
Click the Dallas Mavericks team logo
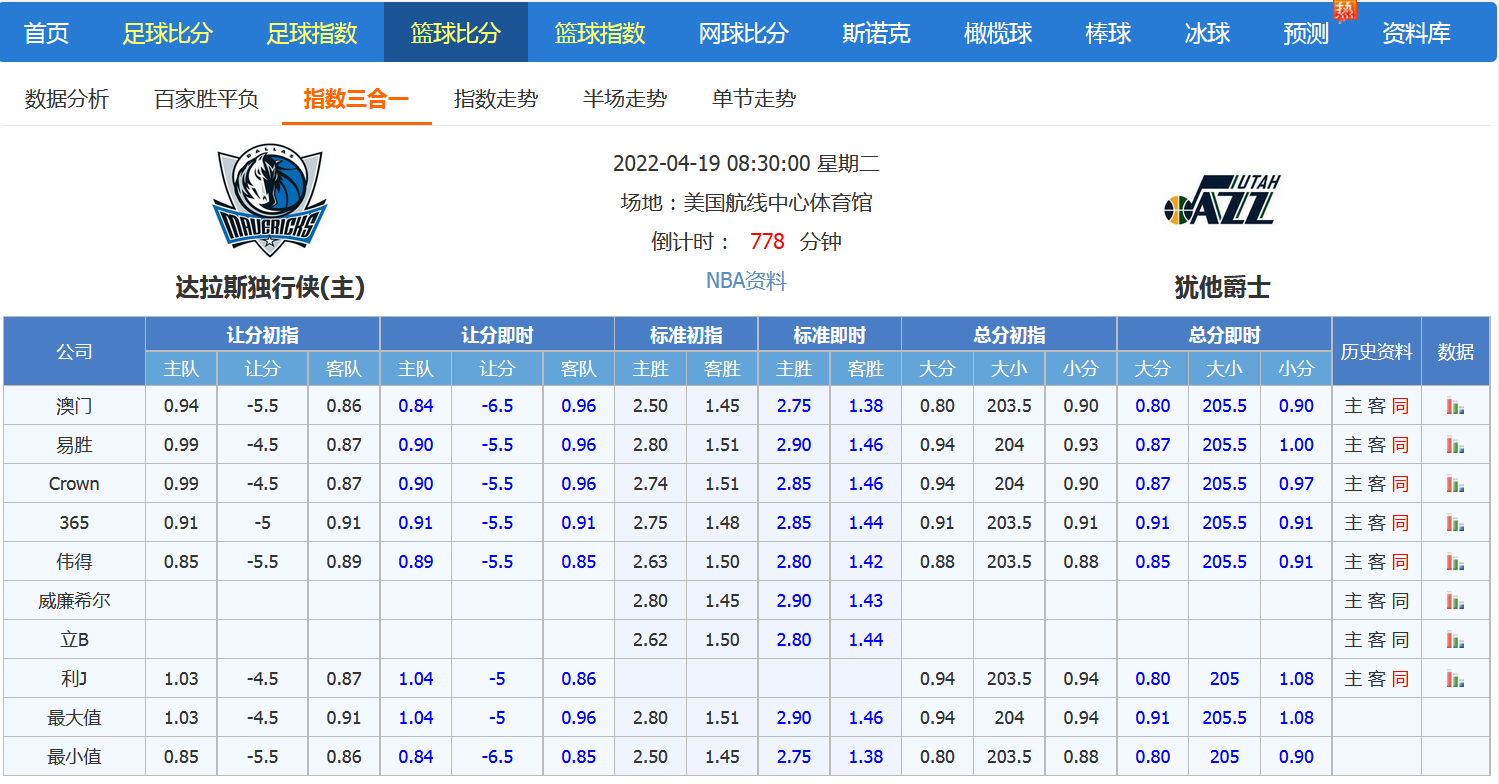[x=269, y=201]
